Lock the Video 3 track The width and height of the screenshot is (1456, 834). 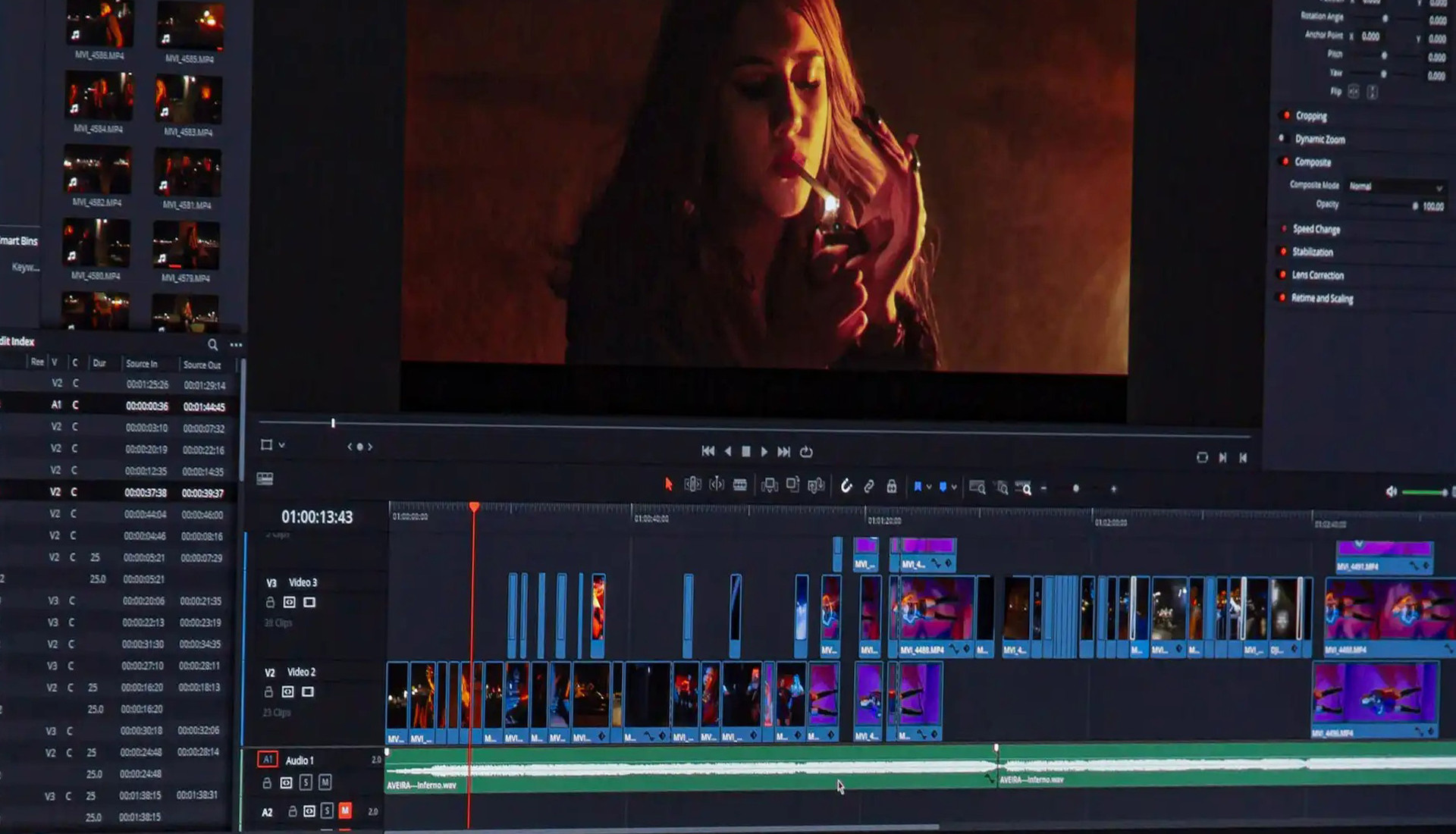pyautogui.click(x=270, y=603)
